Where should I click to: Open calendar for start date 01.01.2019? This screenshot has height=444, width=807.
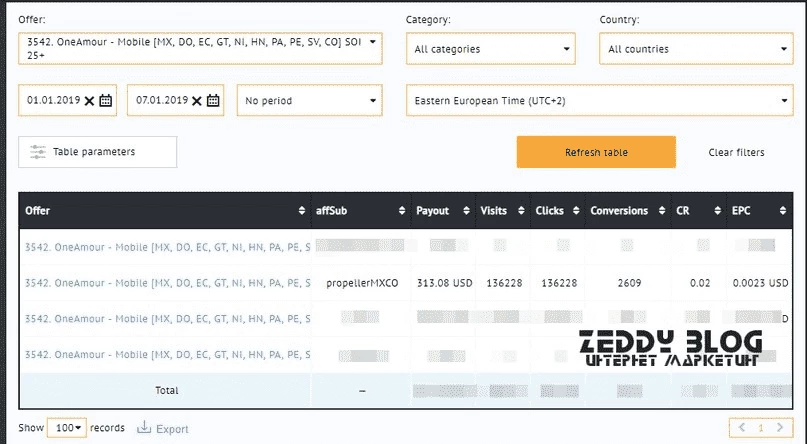tap(106, 100)
